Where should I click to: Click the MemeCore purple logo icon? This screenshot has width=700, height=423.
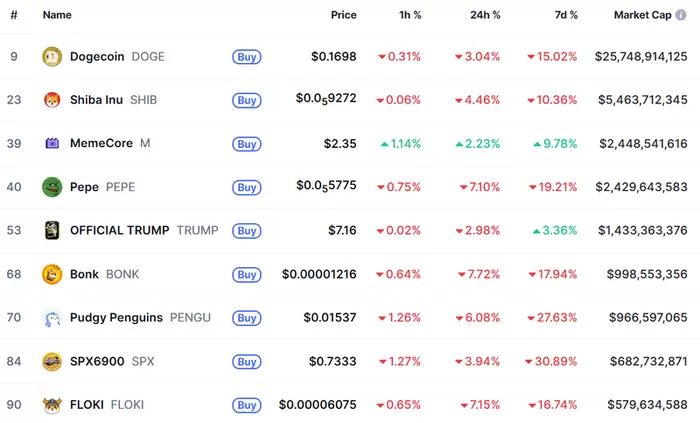click(x=52, y=144)
